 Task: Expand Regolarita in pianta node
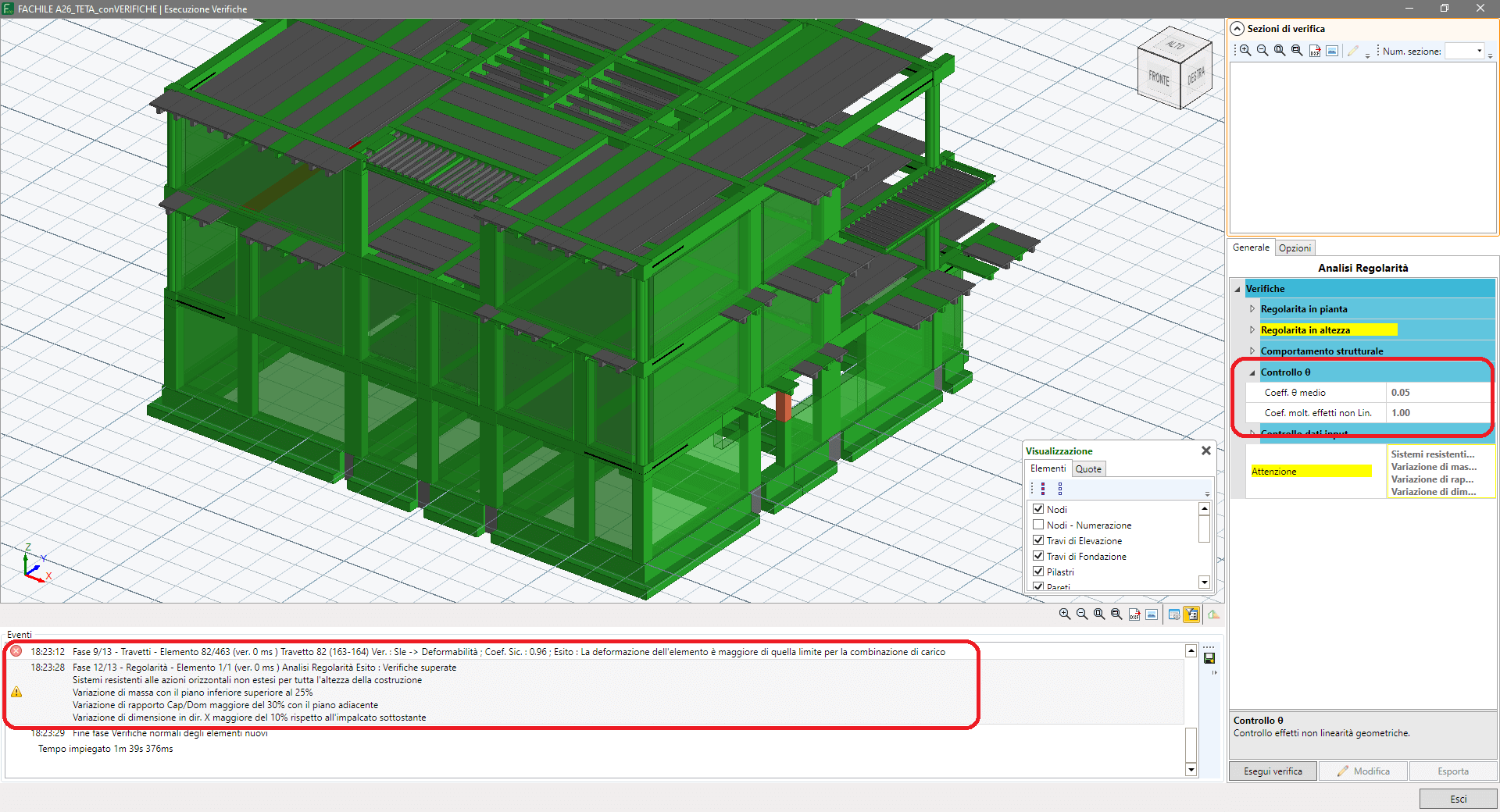1252,309
